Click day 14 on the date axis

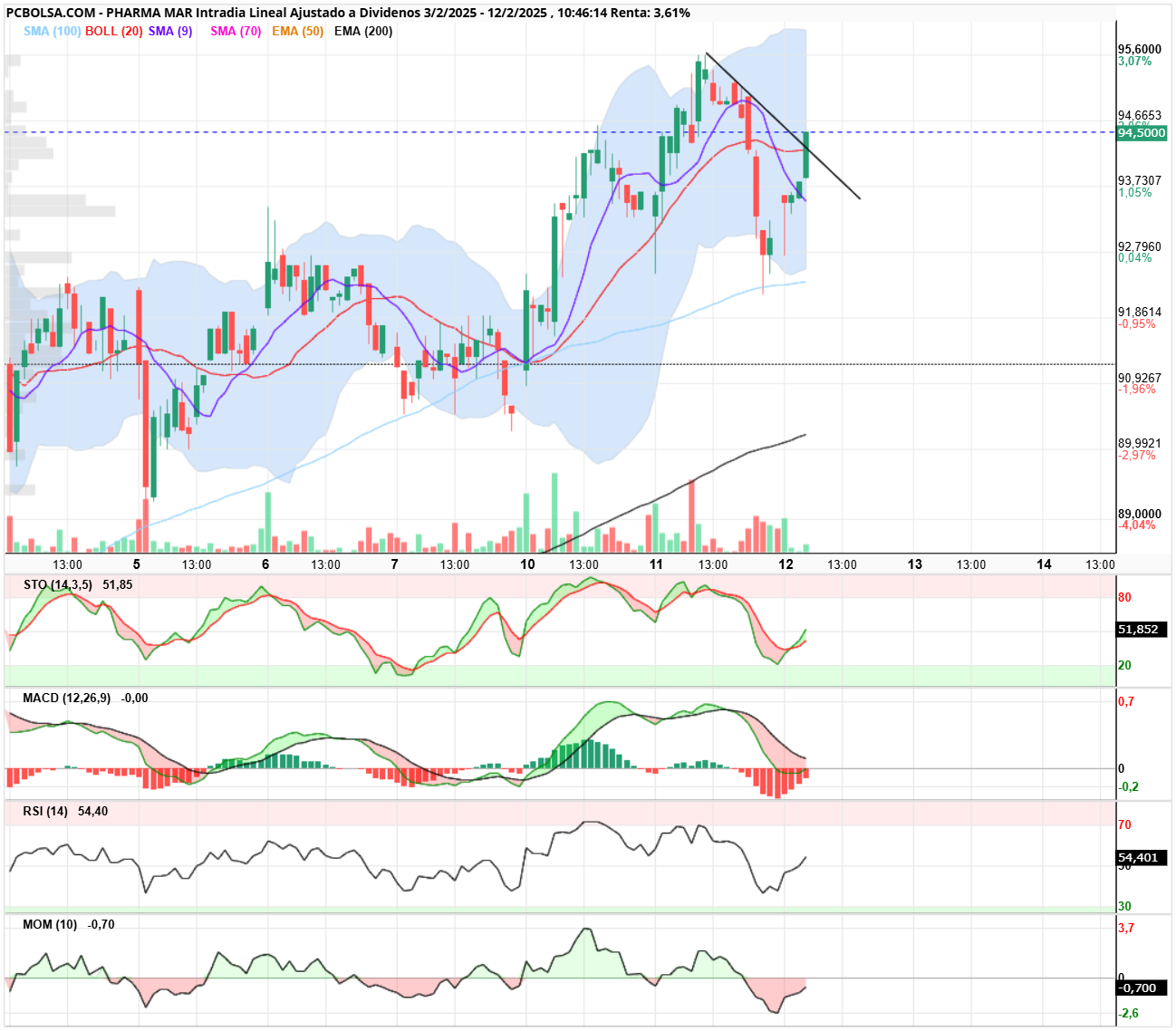click(1044, 564)
